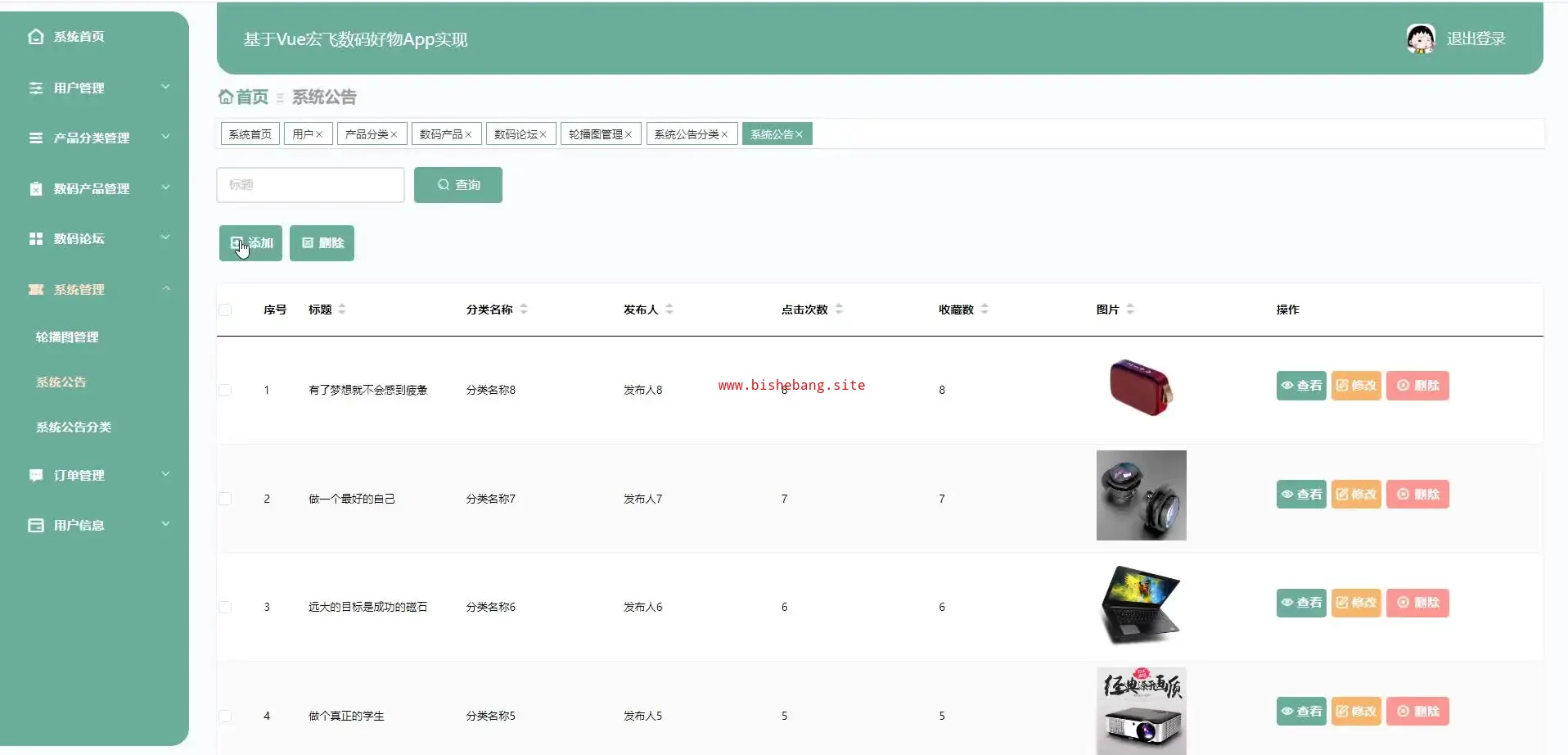Sort the table by 标题 column arrows
Image resolution: width=1568 pixels, height=755 pixels.
pos(342,310)
